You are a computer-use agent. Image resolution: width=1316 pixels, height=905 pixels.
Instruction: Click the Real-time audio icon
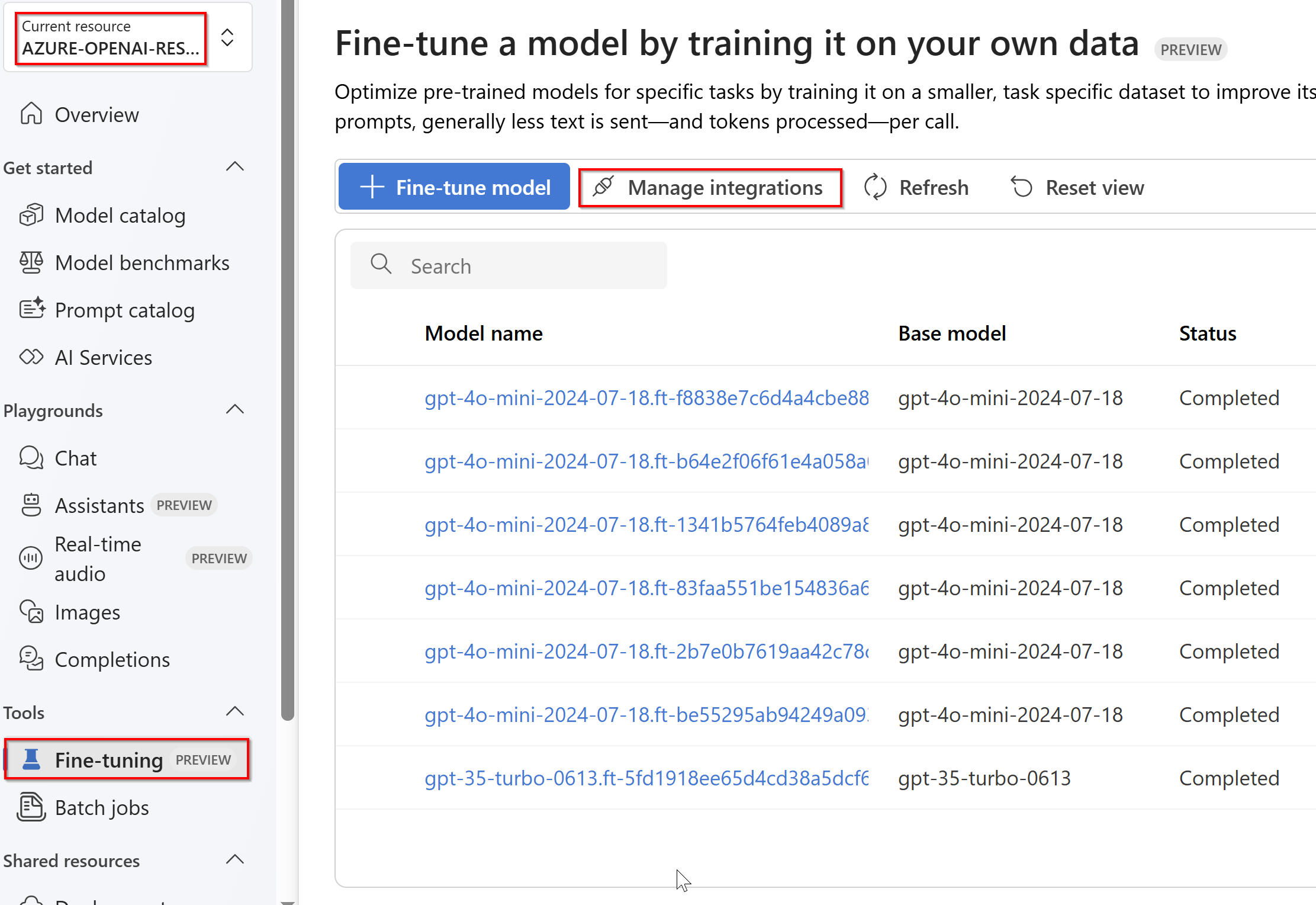tap(31, 558)
